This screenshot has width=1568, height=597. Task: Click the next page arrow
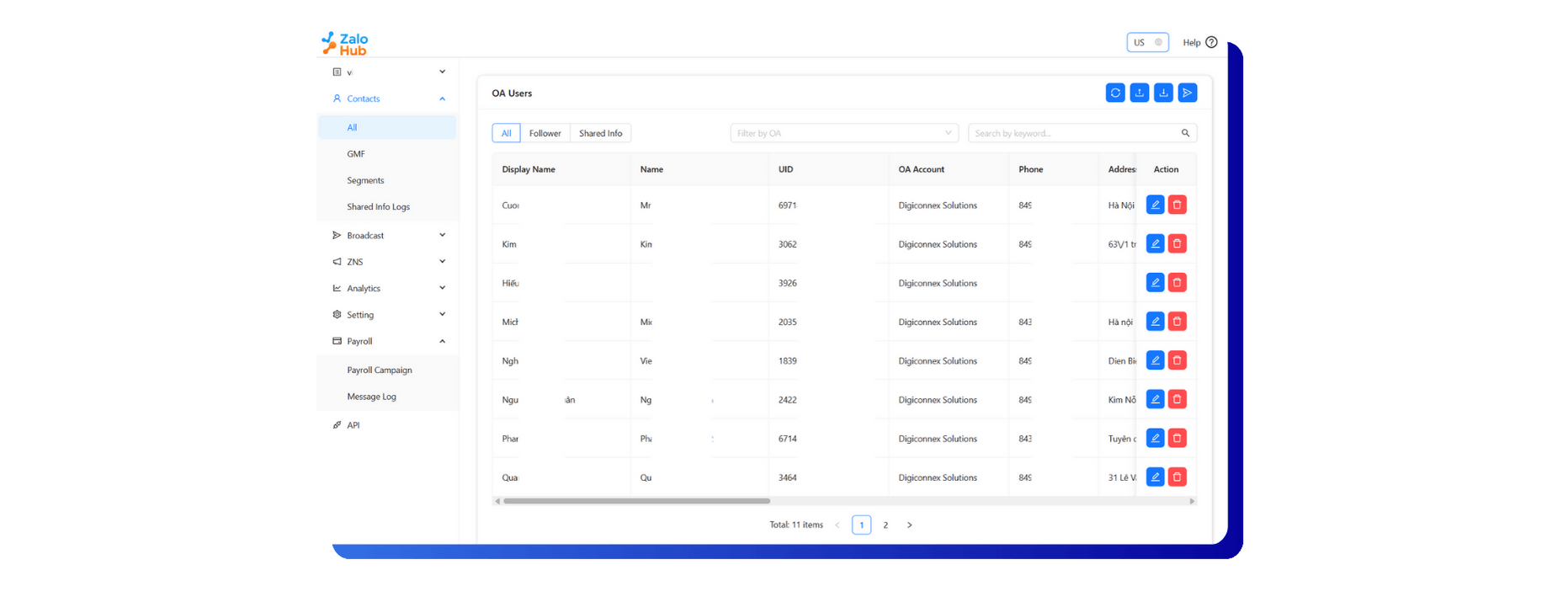point(909,525)
